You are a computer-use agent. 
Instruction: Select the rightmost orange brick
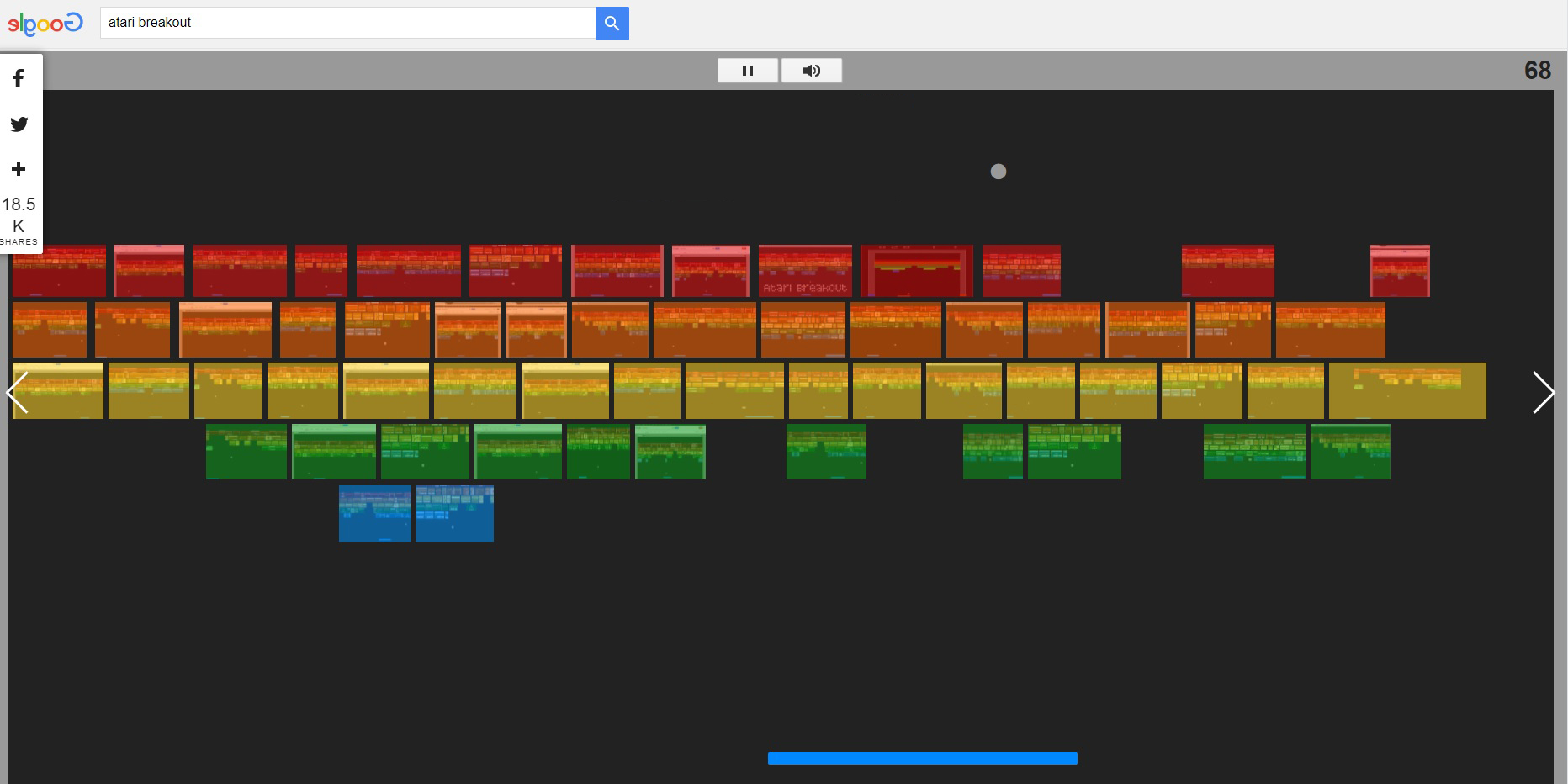[x=1330, y=330]
